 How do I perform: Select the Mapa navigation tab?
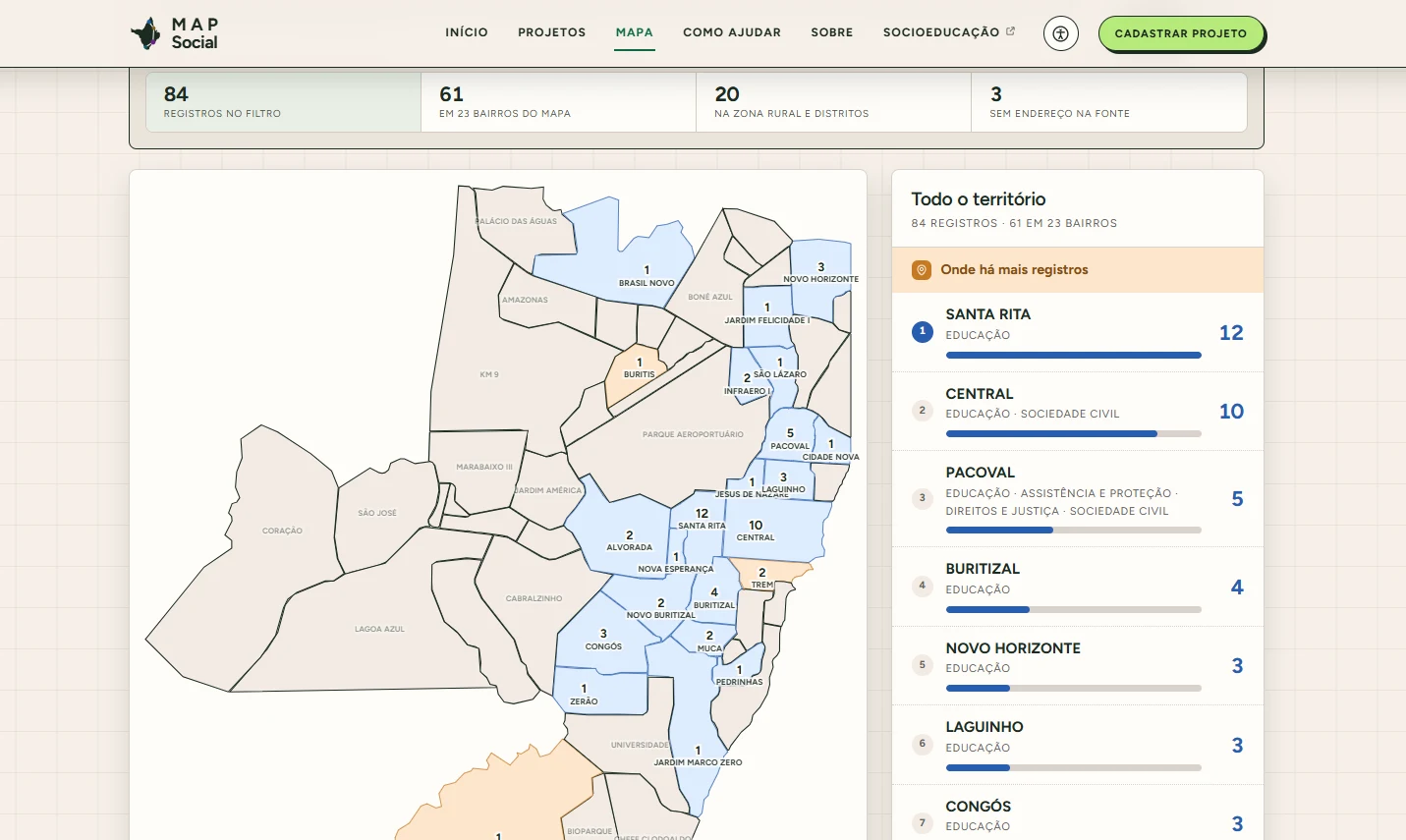pos(635,32)
